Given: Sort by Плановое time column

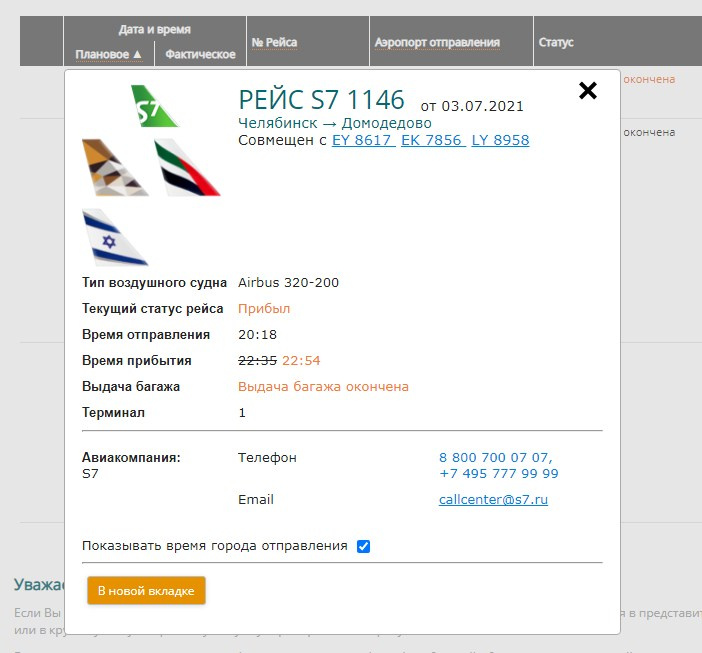Looking at the screenshot, I should [x=102, y=54].
